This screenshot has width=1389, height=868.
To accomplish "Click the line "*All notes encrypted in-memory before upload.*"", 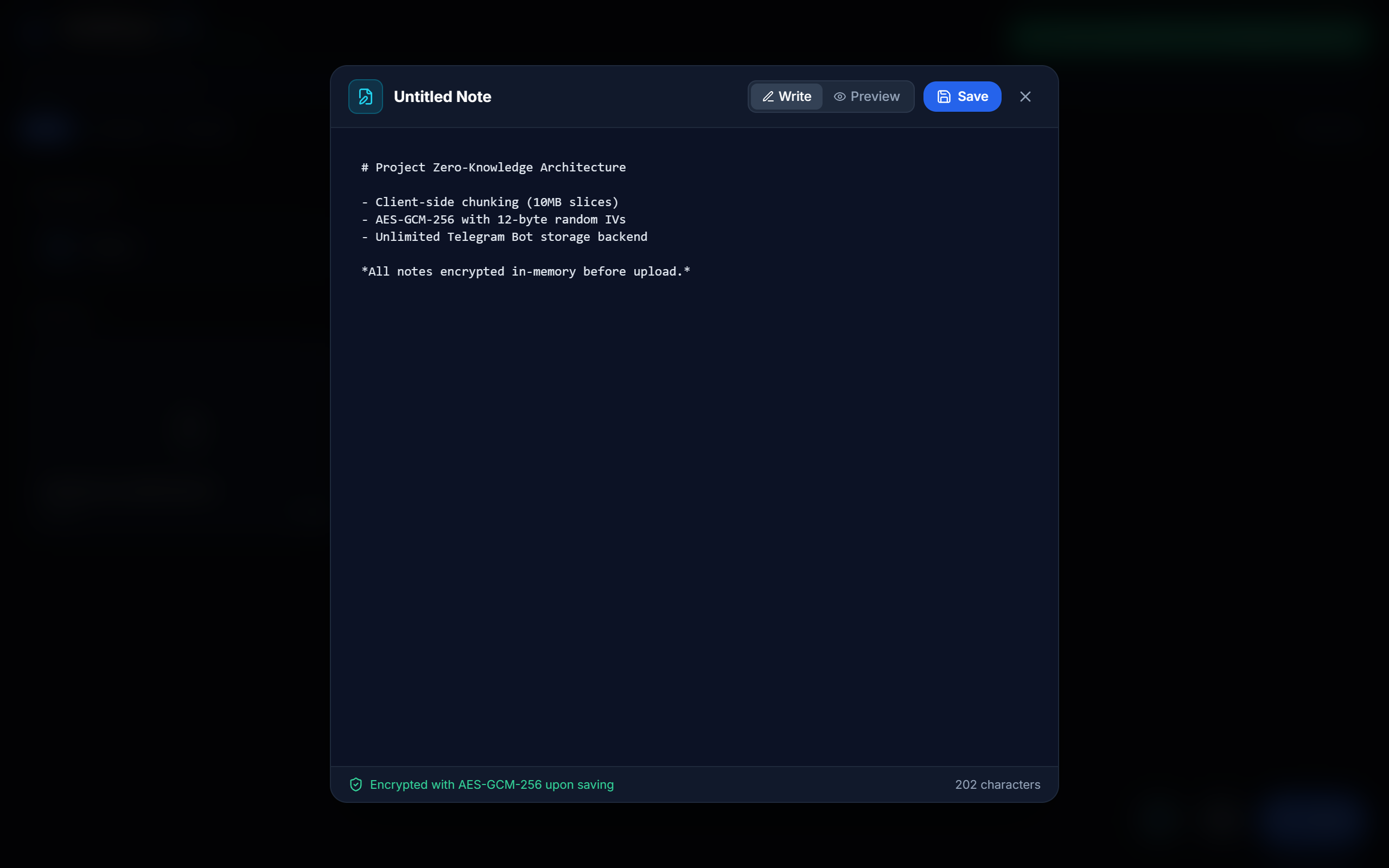I will pos(526,272).
